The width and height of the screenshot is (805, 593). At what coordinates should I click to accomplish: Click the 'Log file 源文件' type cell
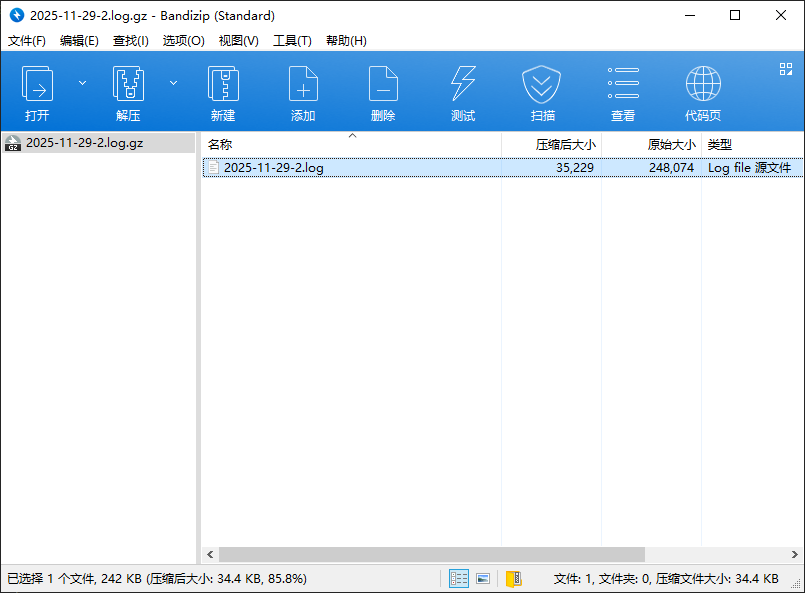click(x=749, y=168)
